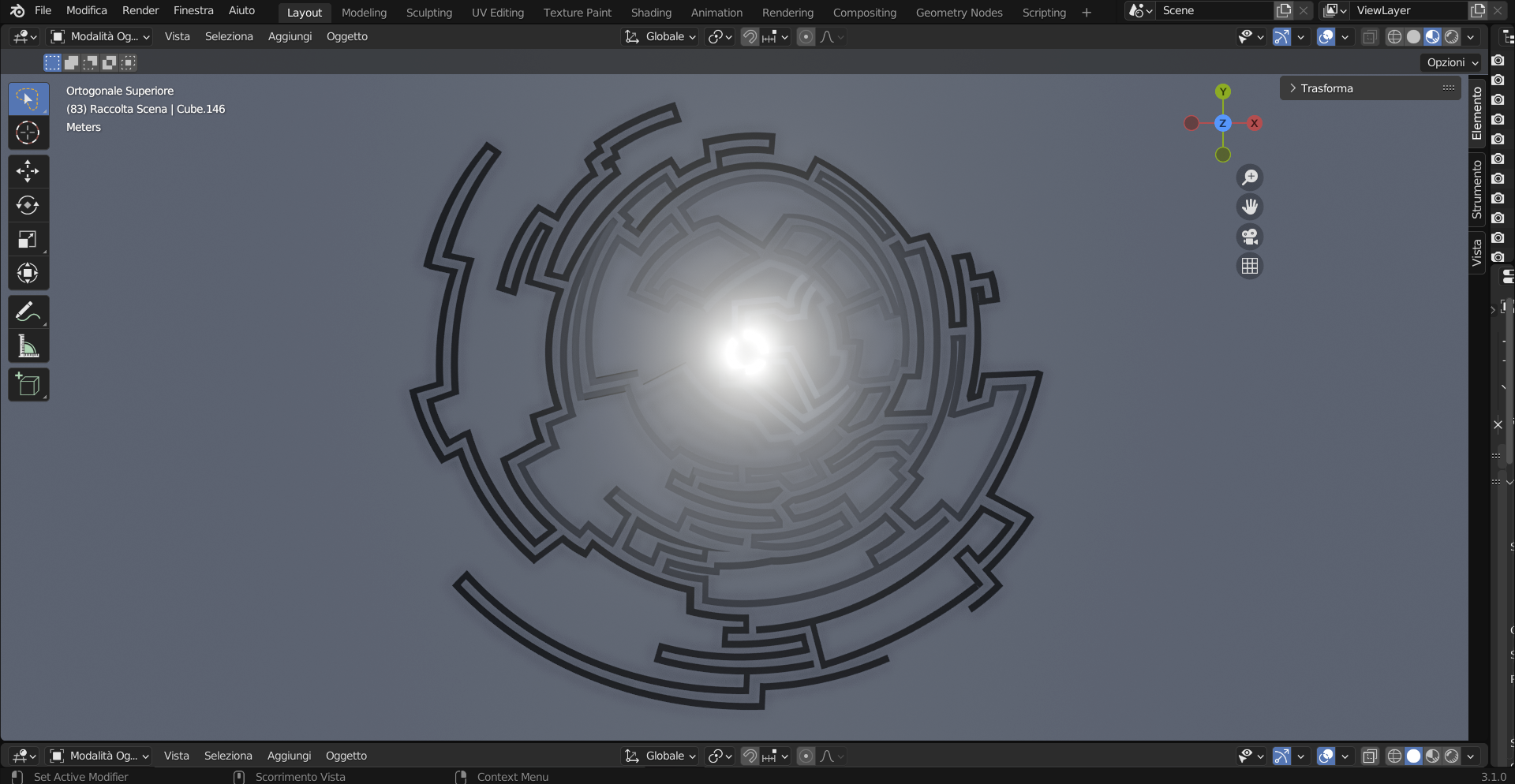Screen dimensions: 1515x784
Task: Toggle proportional editing in top viewport header
Action: (x=806, y=36)
